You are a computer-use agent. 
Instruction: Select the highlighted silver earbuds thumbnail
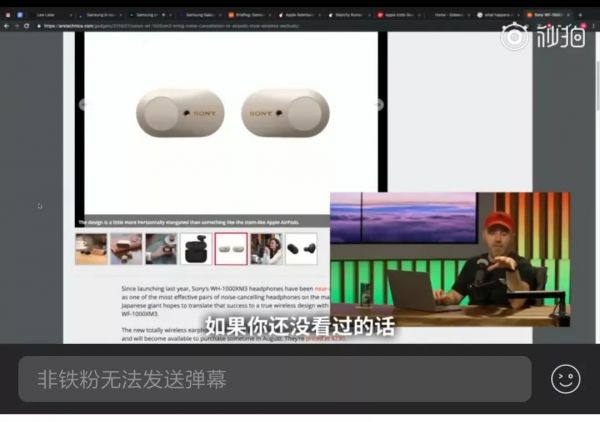click(x=231, y=249)
